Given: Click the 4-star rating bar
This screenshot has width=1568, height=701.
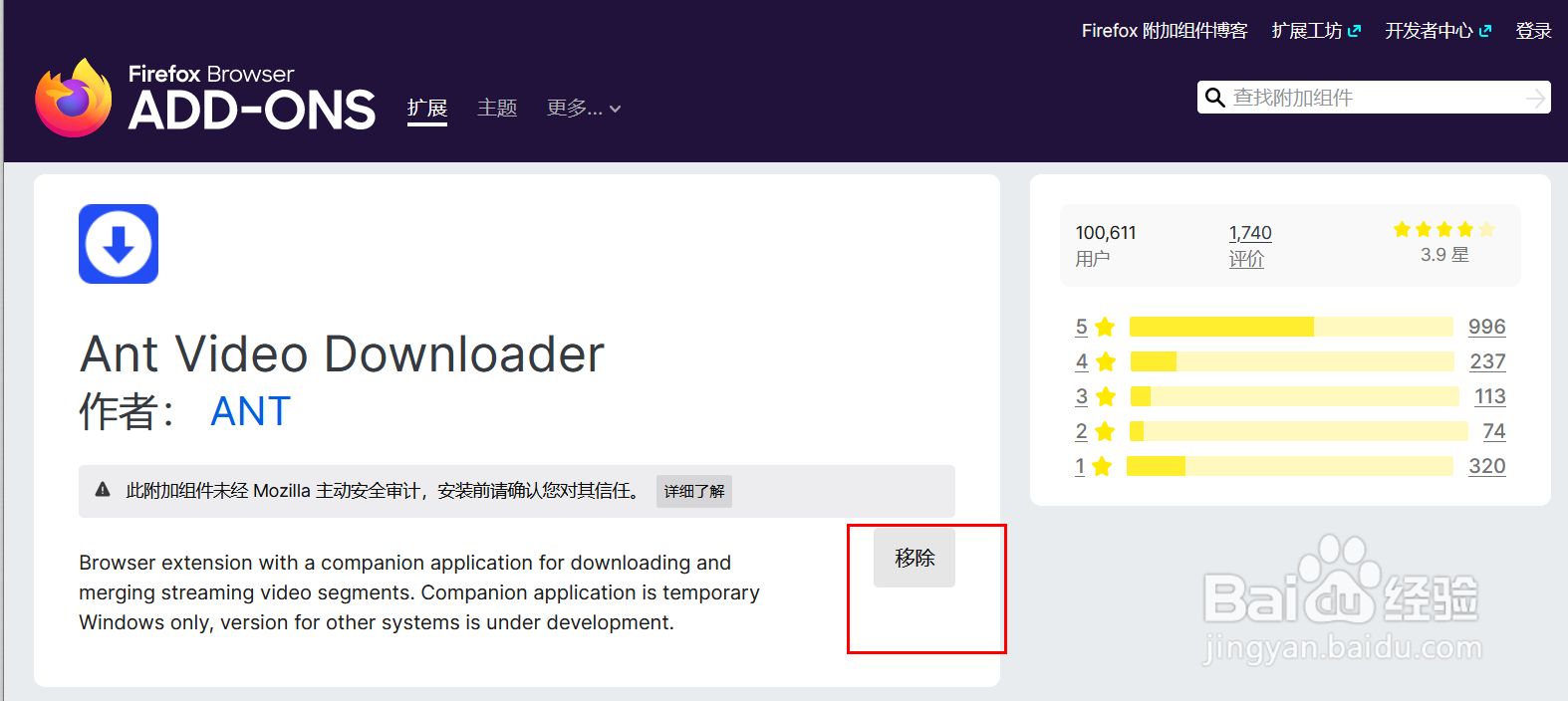Looking at the screenshot, I should point(1292,361).
